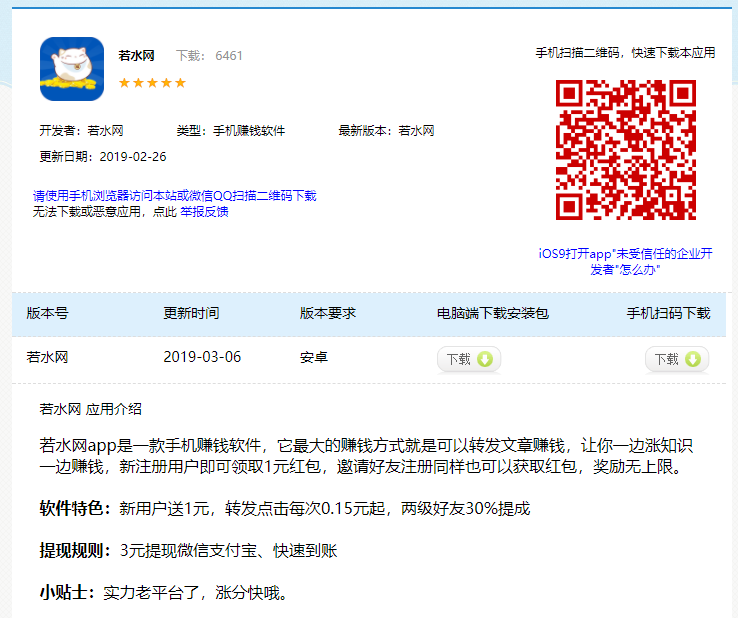Click the 电脑端下载安装包 下载 button
This screenshot has width=738, height=618.
(469, 360)
